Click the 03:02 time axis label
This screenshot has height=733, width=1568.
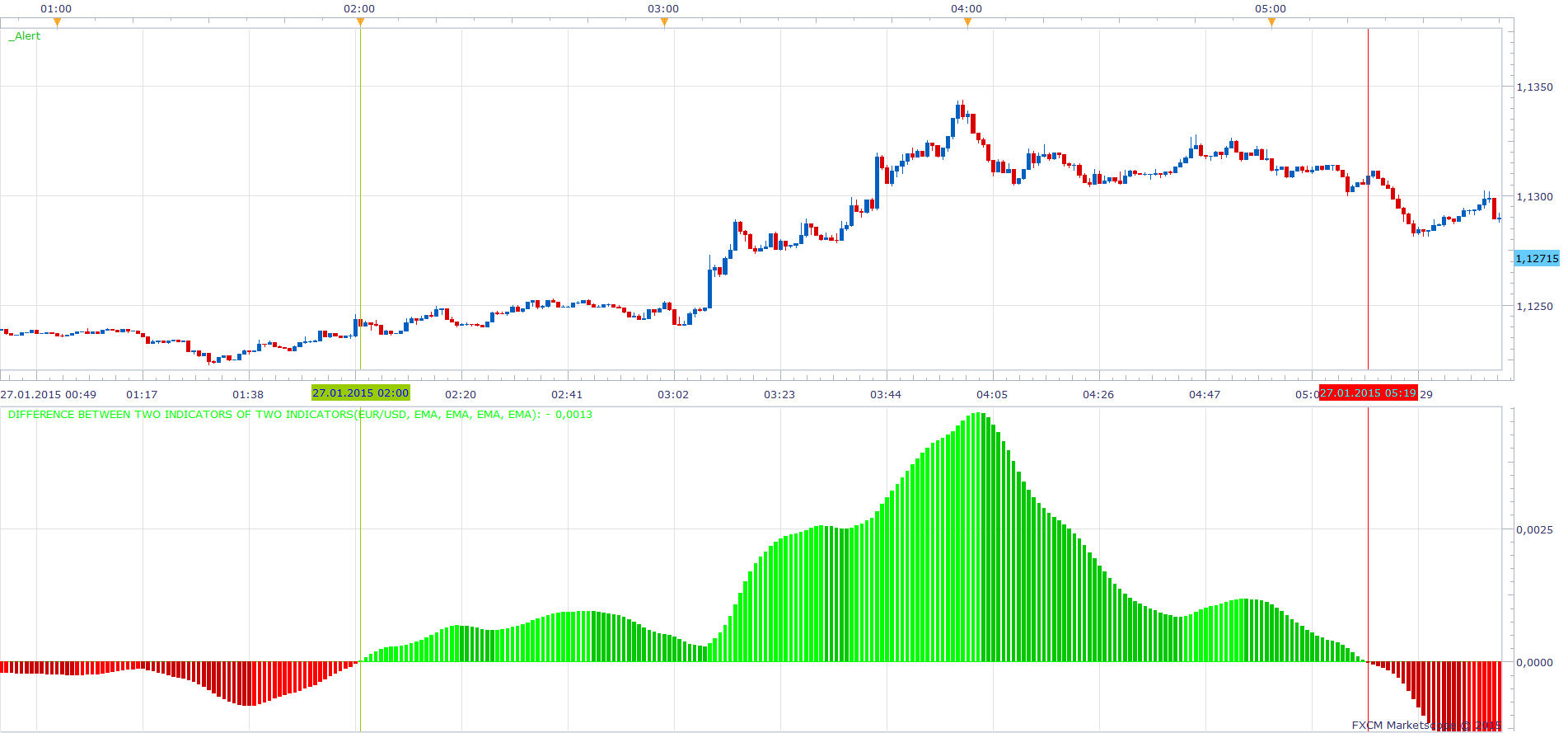tap(673, 394)
